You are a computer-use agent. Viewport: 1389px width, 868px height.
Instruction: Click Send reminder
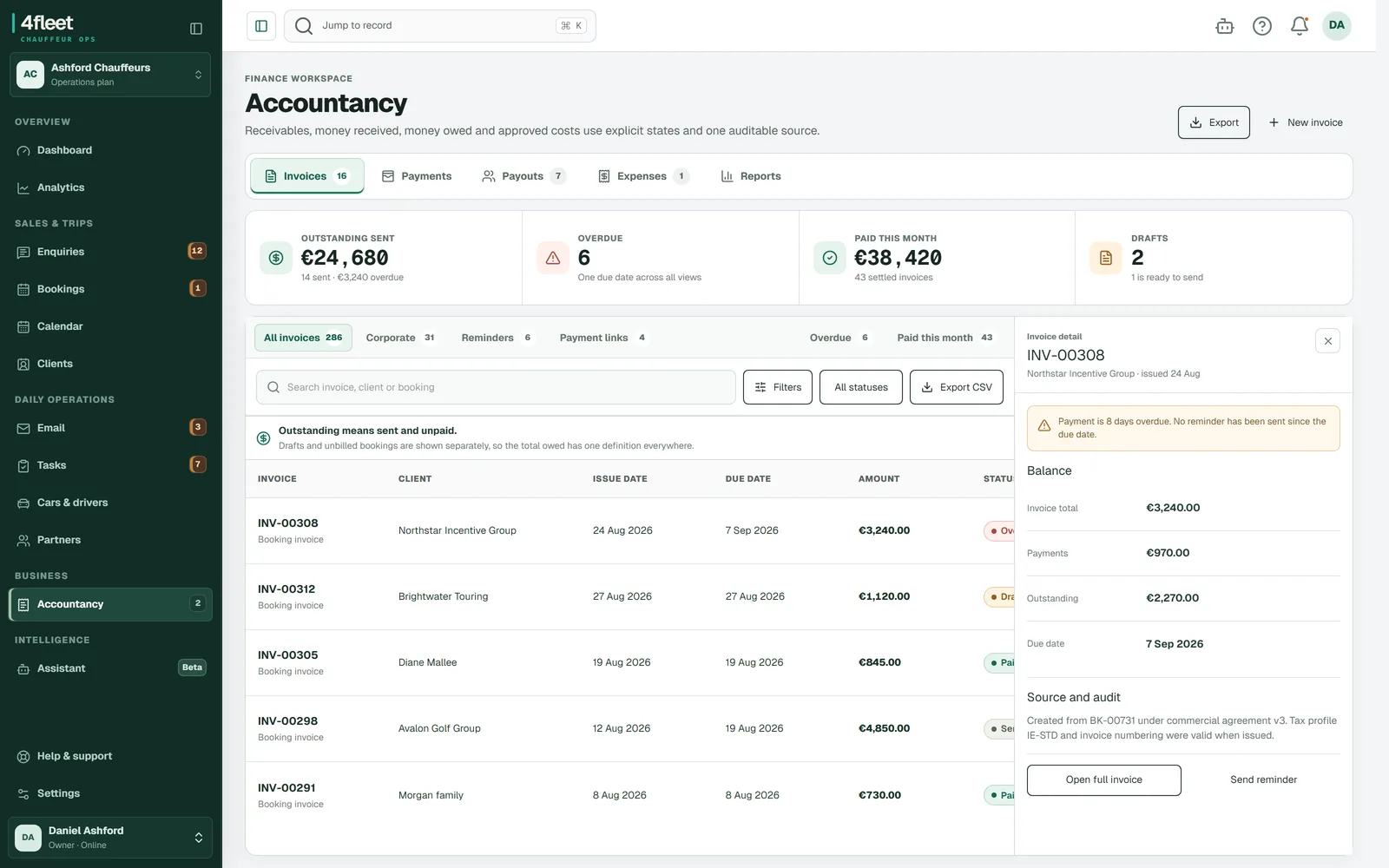1263,780
